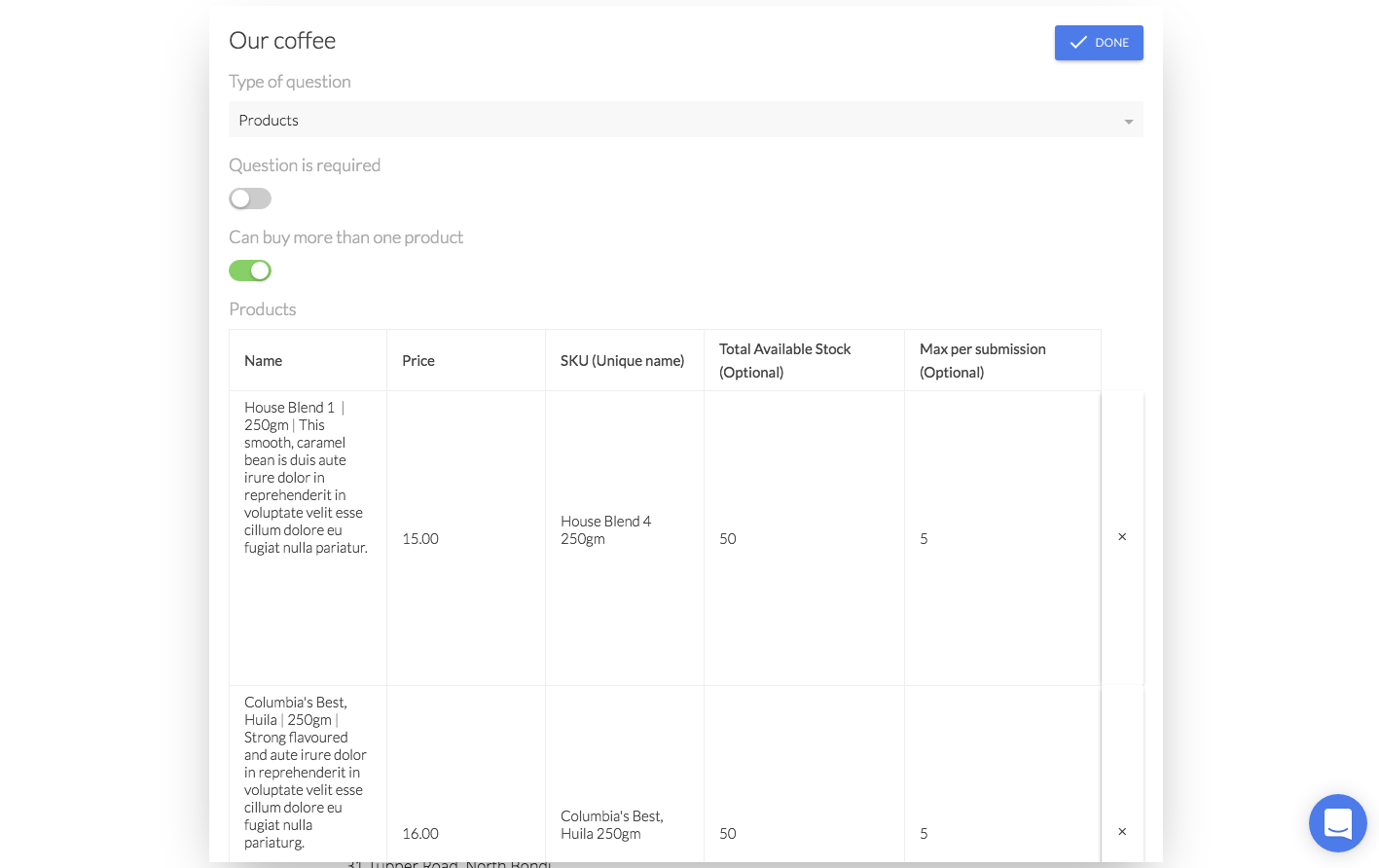Edit the Our coffee question title

click(282, 41)
